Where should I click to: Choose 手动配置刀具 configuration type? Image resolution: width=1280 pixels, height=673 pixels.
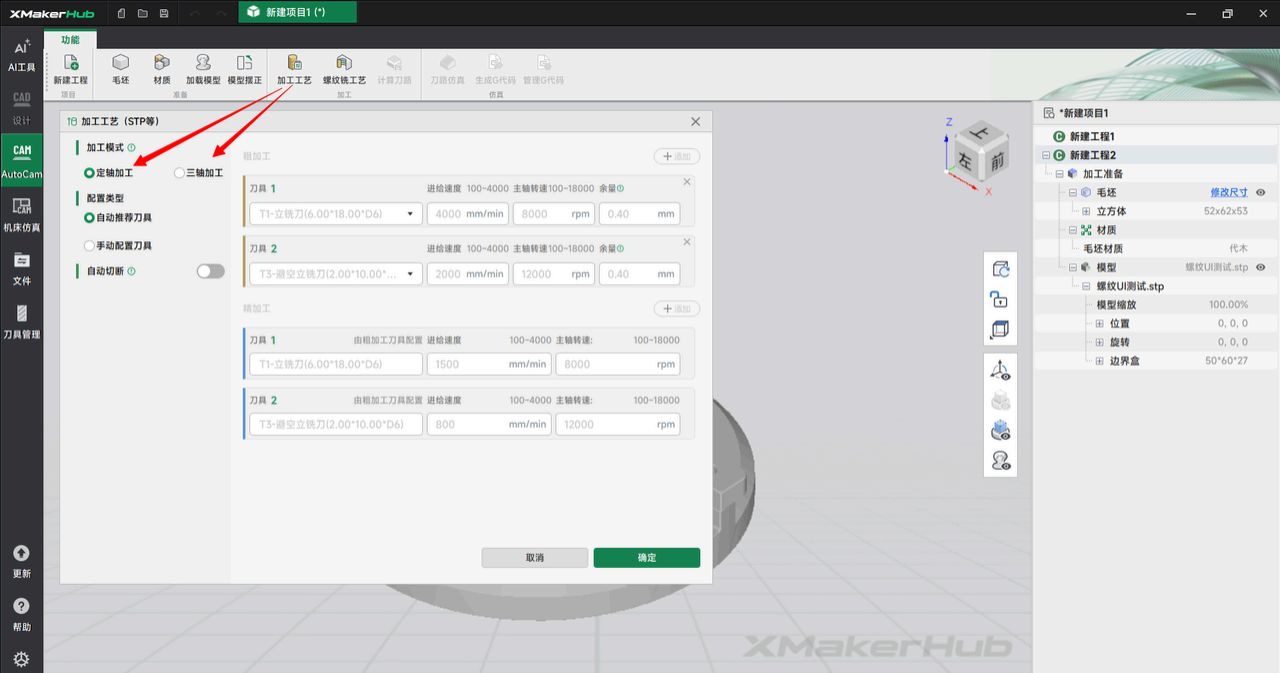point(118,245)
